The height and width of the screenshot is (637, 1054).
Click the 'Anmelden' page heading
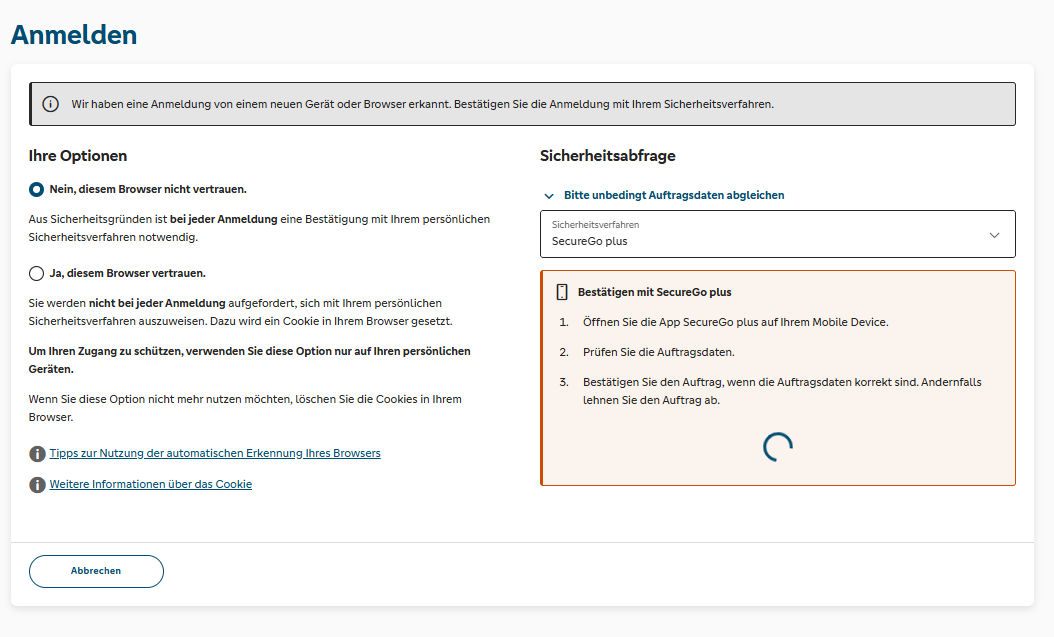pyautogui.click(x=74, y=35)
